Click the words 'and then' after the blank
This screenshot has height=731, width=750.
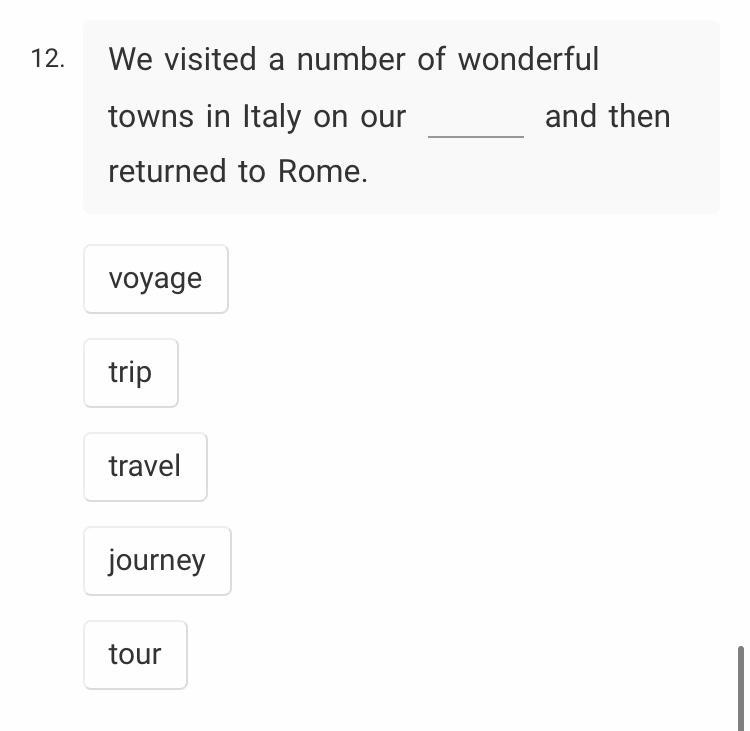608,116
